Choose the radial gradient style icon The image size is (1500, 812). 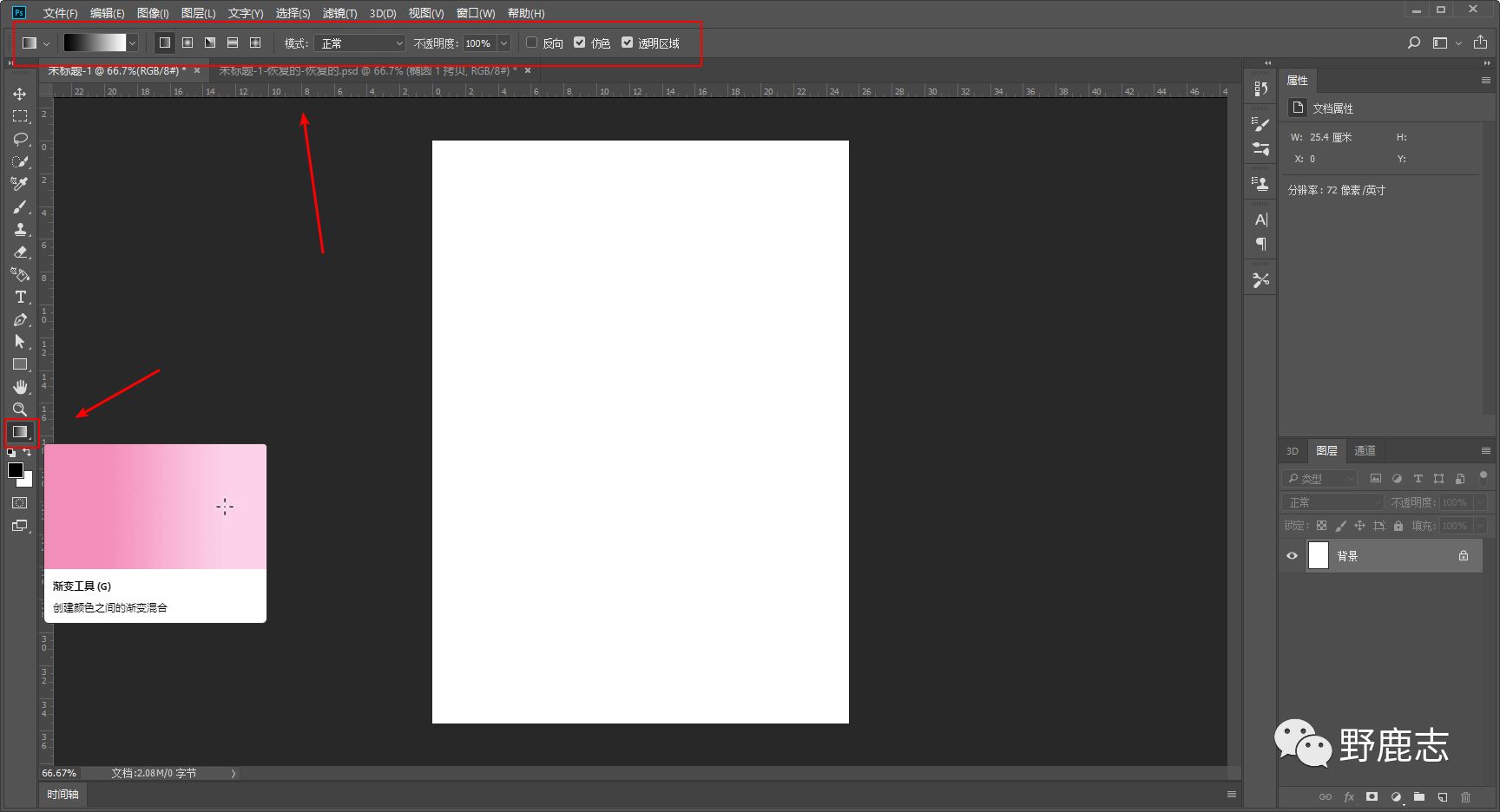pos(187,43)
